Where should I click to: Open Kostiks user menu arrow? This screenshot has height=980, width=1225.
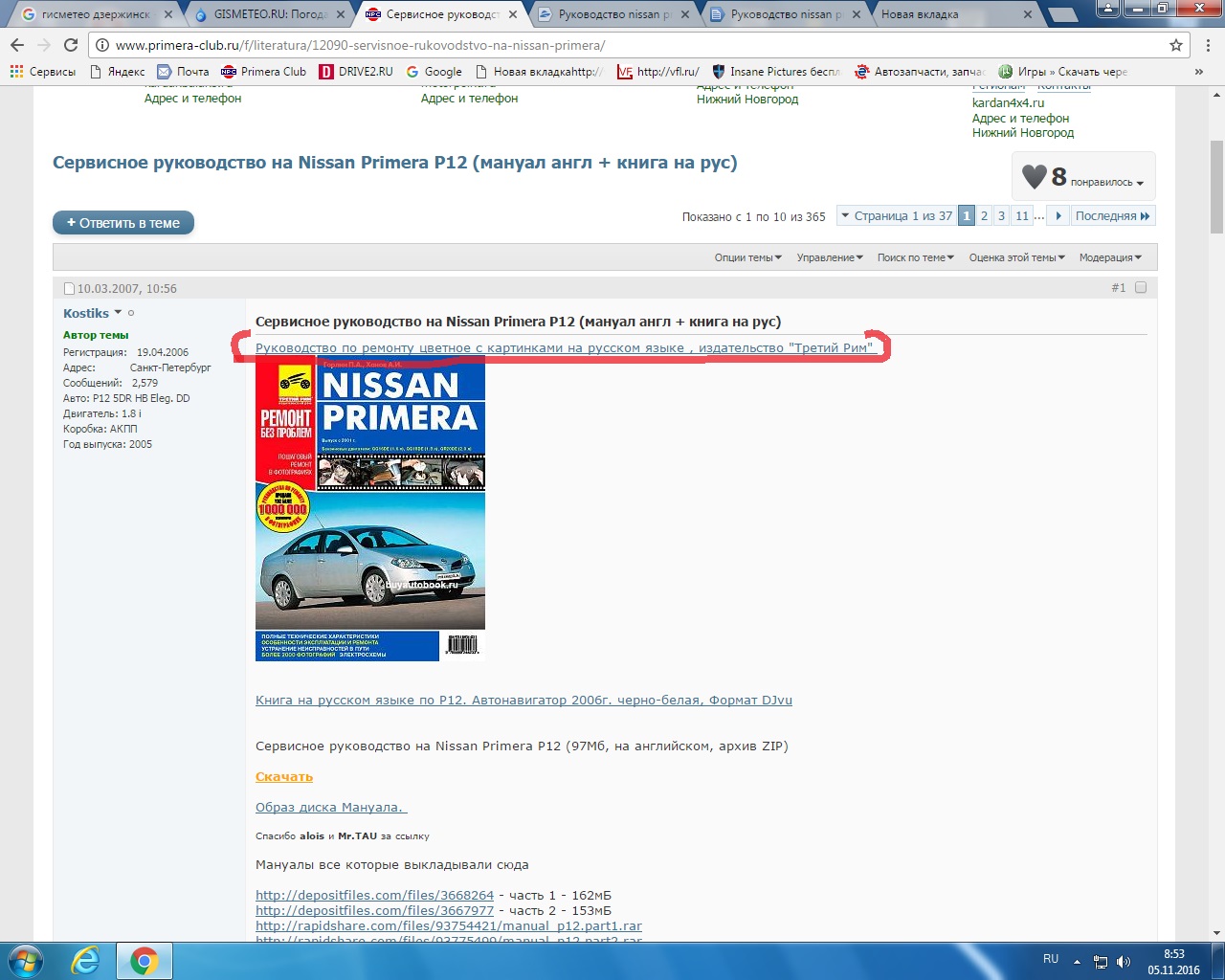coord(118,312)
